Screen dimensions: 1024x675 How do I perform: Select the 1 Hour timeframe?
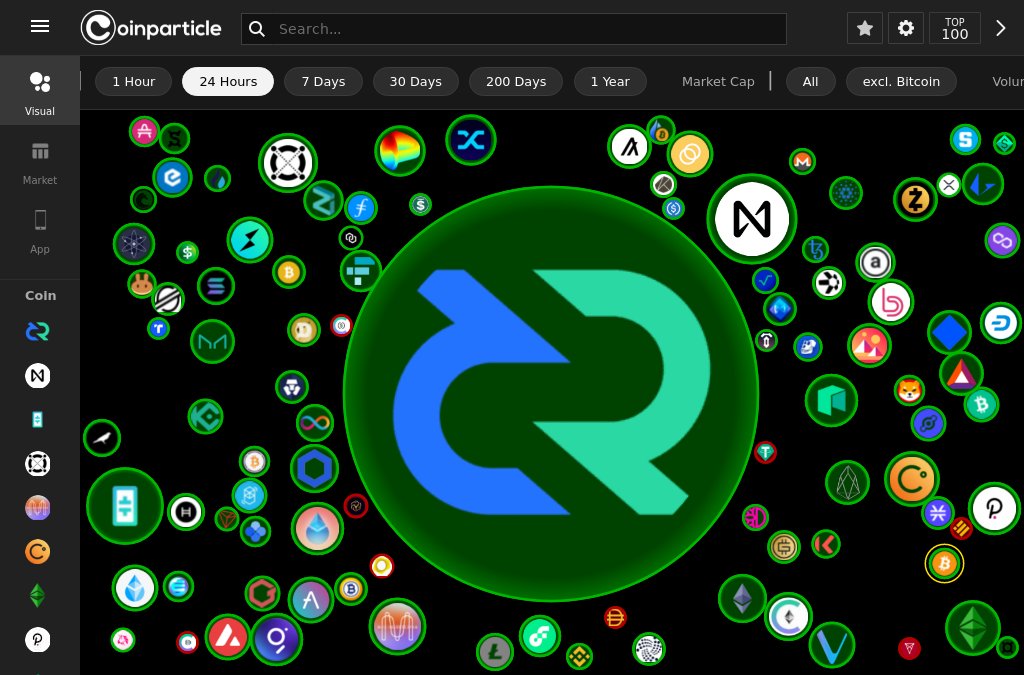(x=133, y=82)
